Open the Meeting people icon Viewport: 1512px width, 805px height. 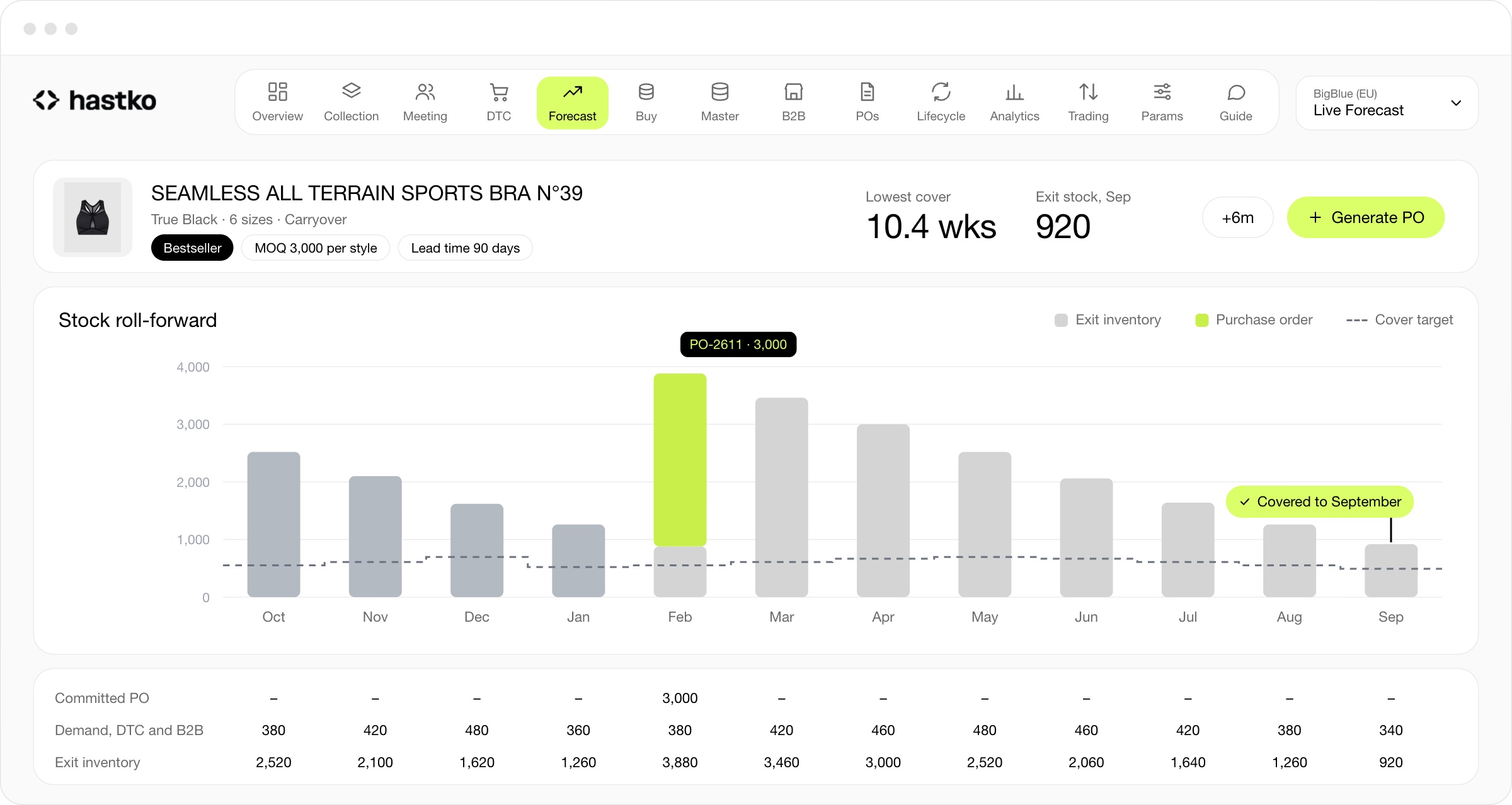[x=425, y=92]
